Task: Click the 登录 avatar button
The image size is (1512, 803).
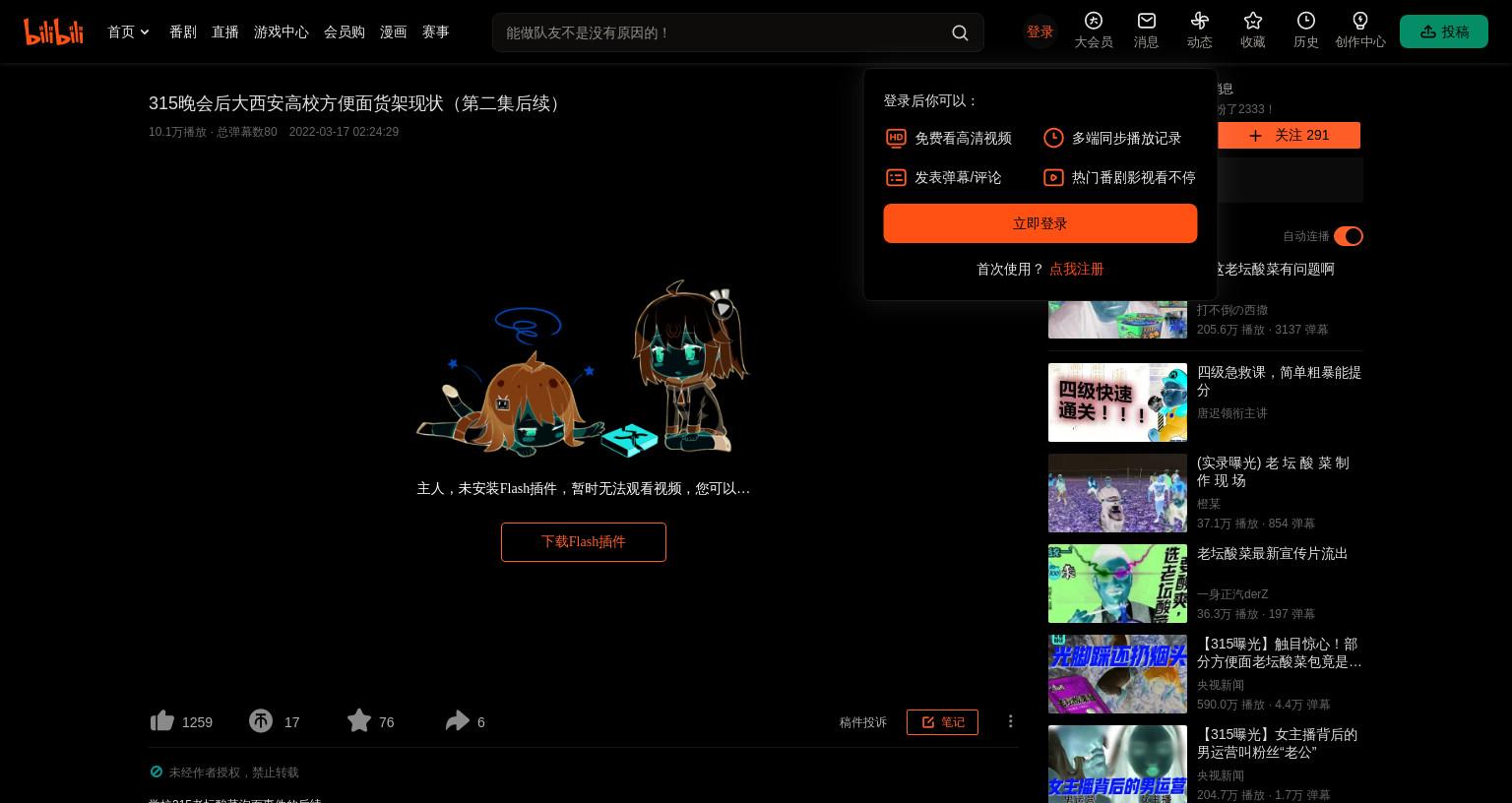Action: click(1039, 32)
